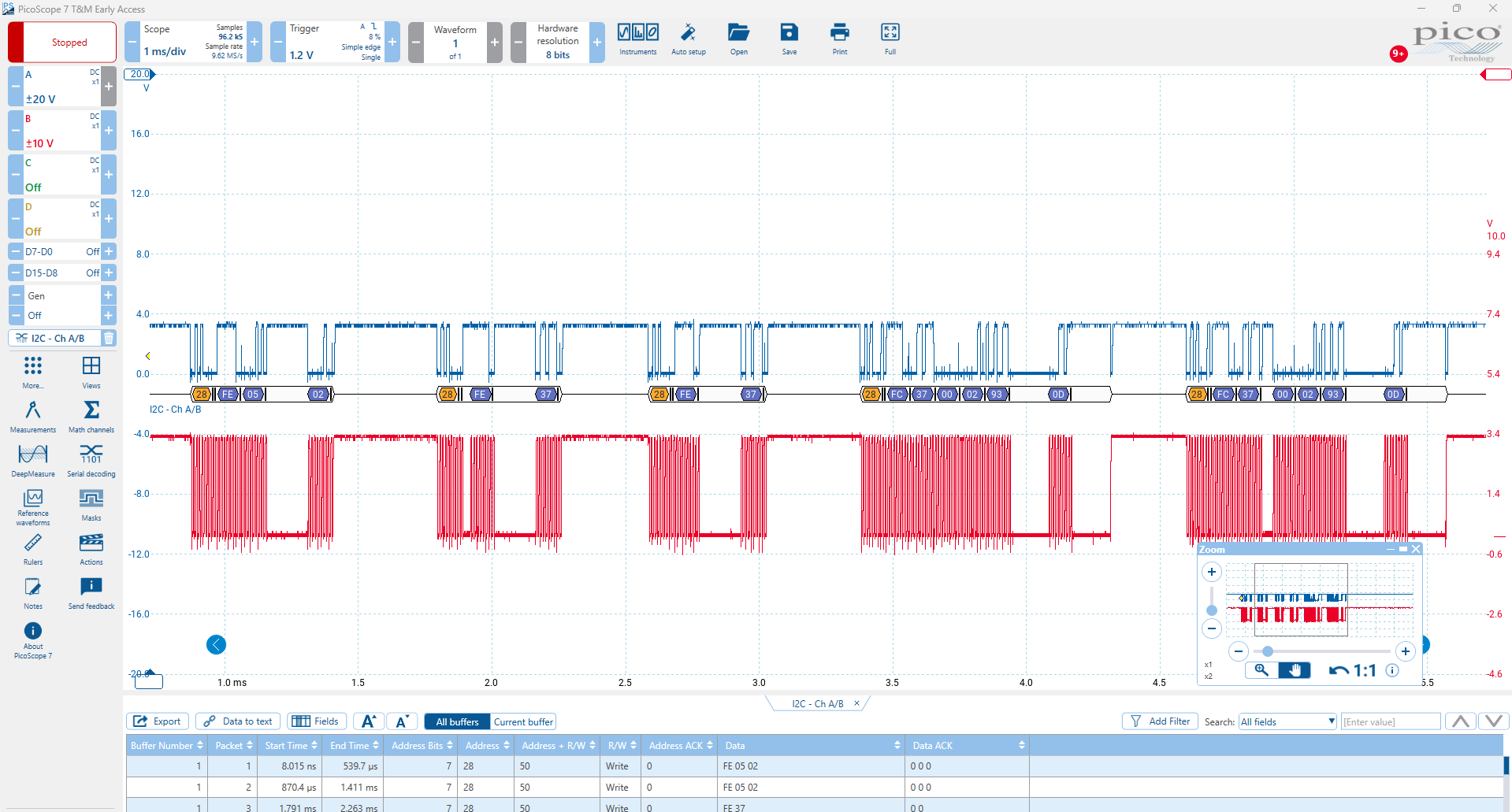
Task: Increase Channel A range with plus
Action: coord(109,86)
